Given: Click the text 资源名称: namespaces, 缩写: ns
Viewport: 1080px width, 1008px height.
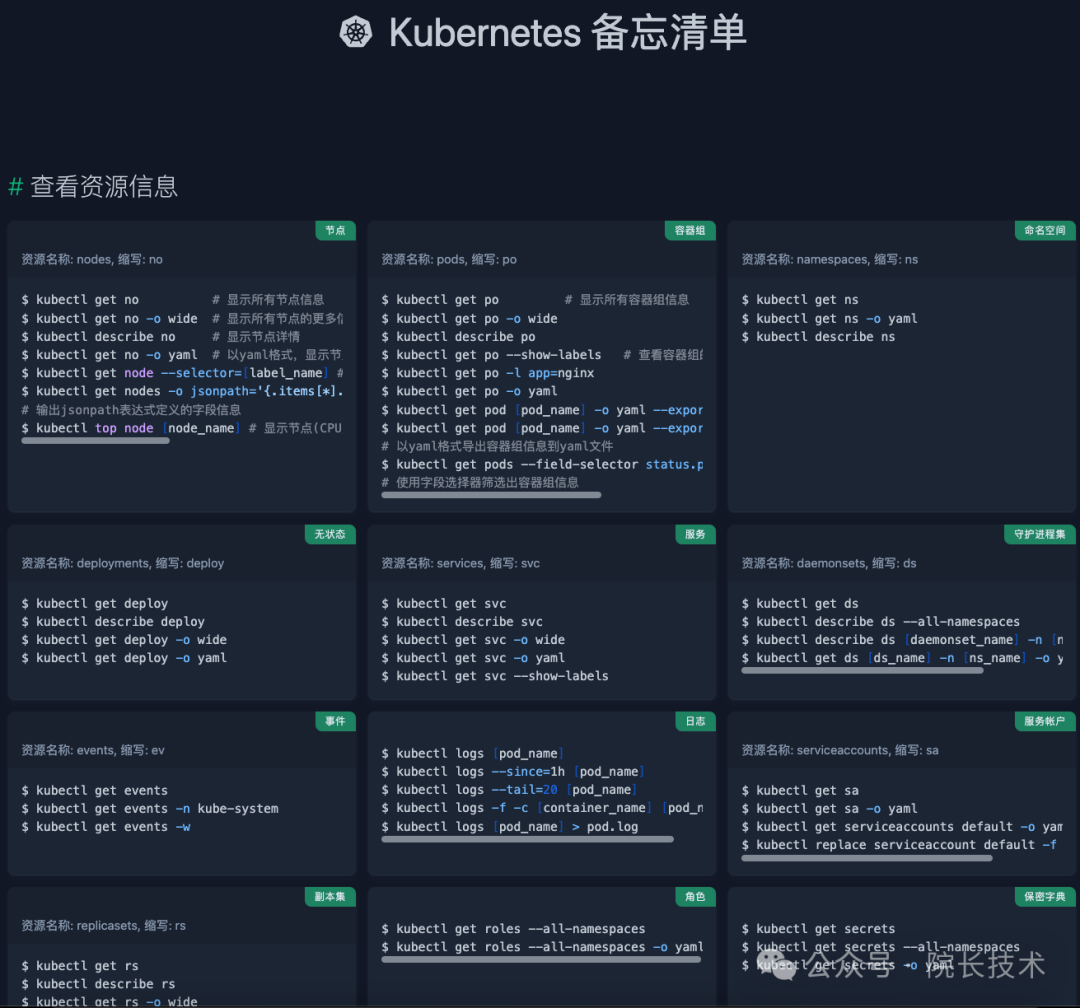Looking at the screenshot, I should [830, 260].
